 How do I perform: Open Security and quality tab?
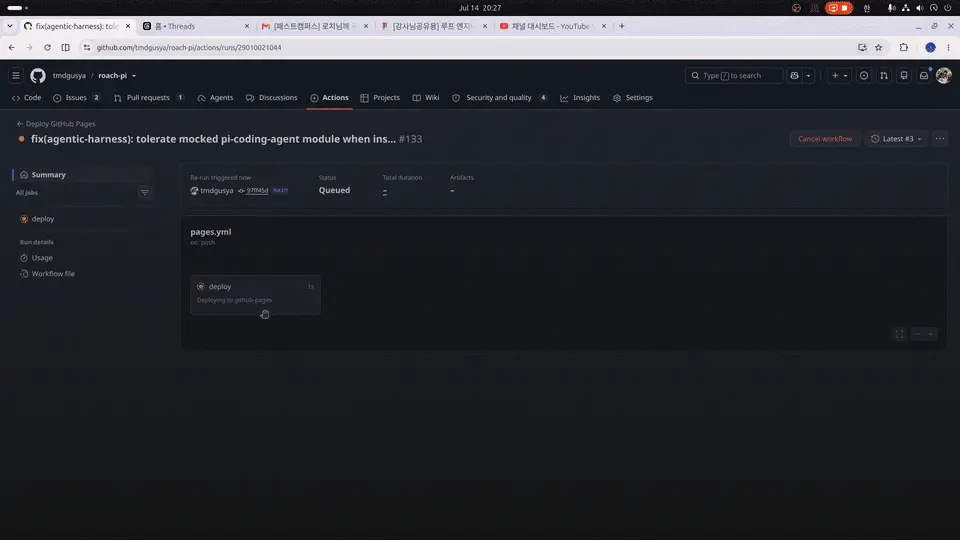point(500,97)
